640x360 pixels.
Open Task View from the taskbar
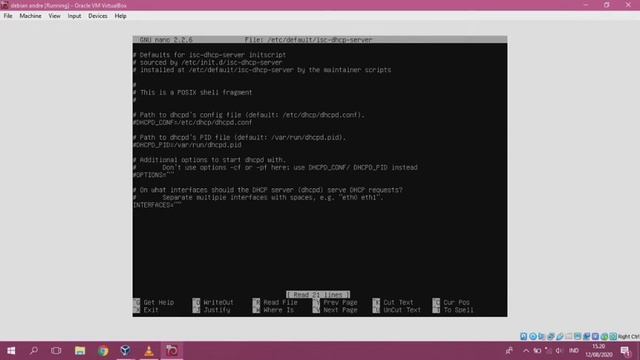pos(56,351)
